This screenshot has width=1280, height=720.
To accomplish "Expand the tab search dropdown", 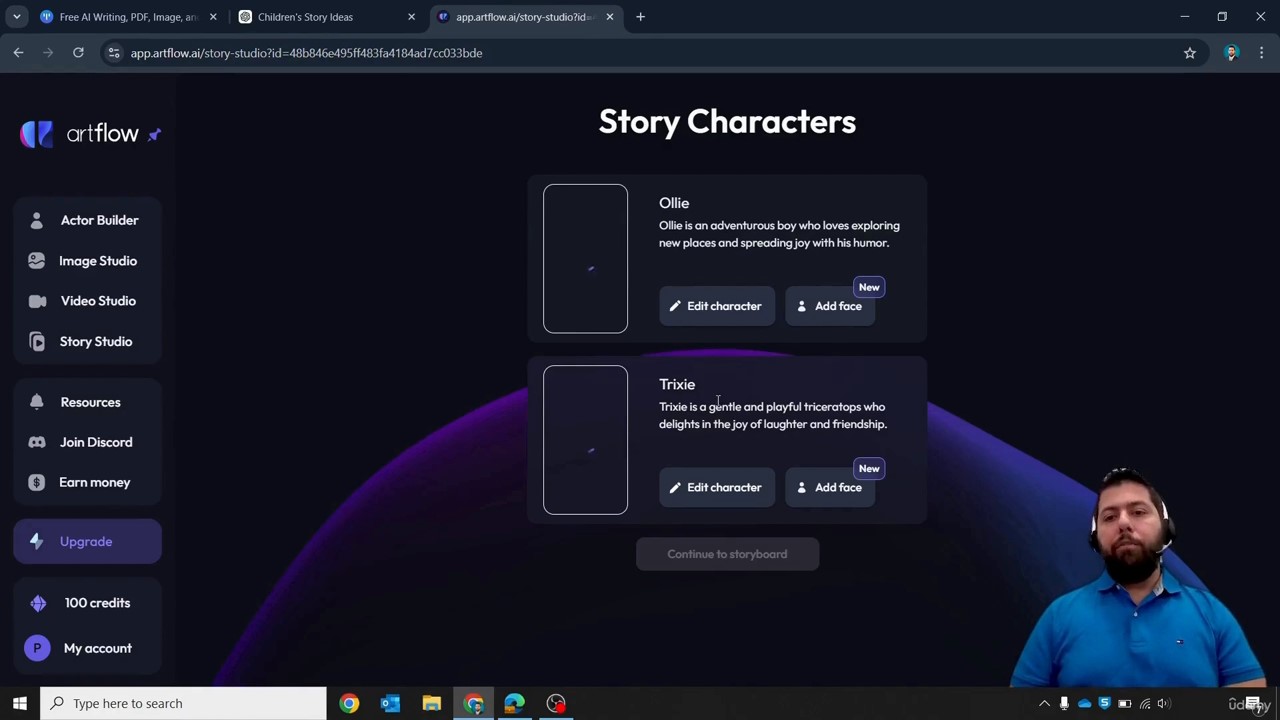I will [x=16, y=17].
